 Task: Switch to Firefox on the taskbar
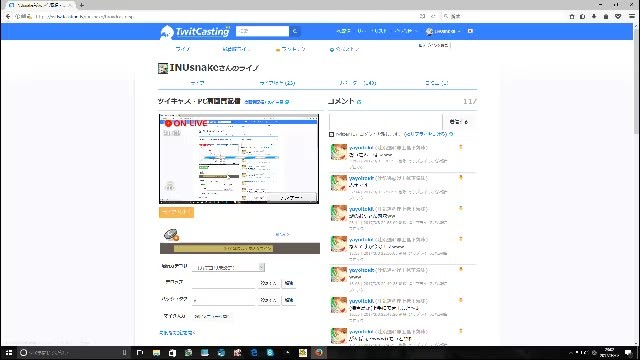click(319, 353)
